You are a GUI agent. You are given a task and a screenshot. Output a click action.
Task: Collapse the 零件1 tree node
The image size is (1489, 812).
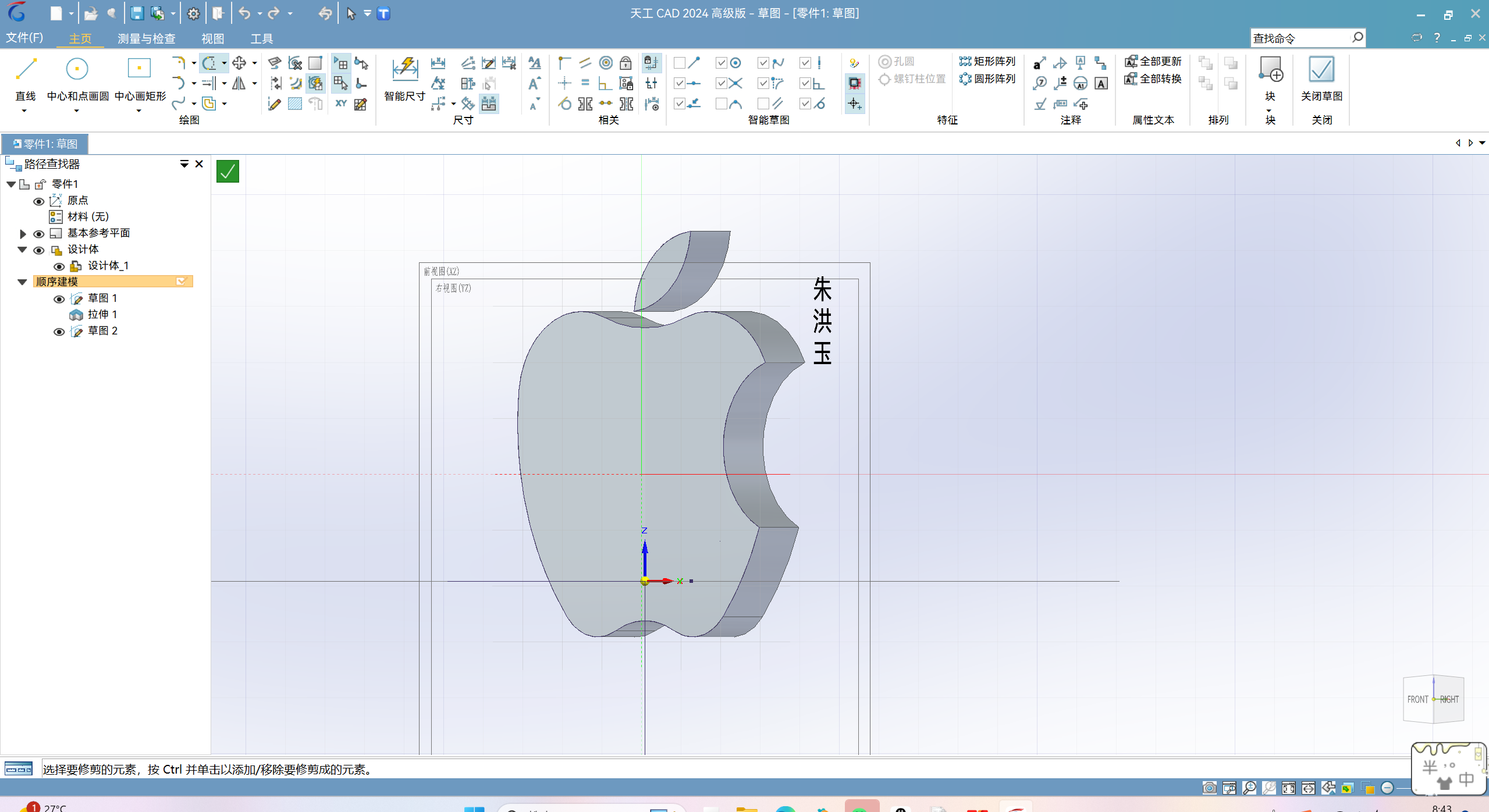coord(11,184)
